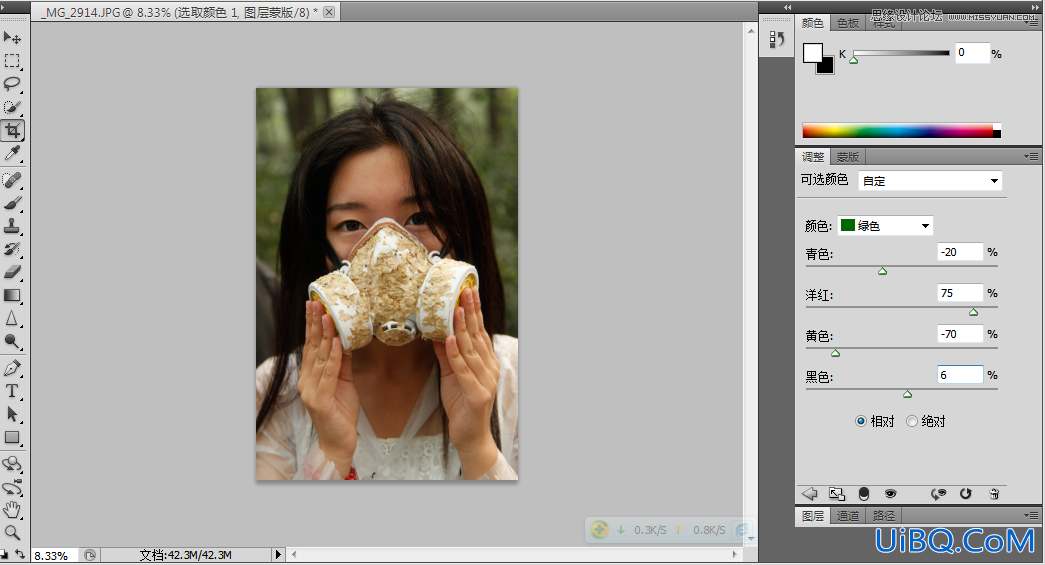Open the Adjustments panel options menu
Screen dimensions: 1045x565
[x=1031, y=157]
